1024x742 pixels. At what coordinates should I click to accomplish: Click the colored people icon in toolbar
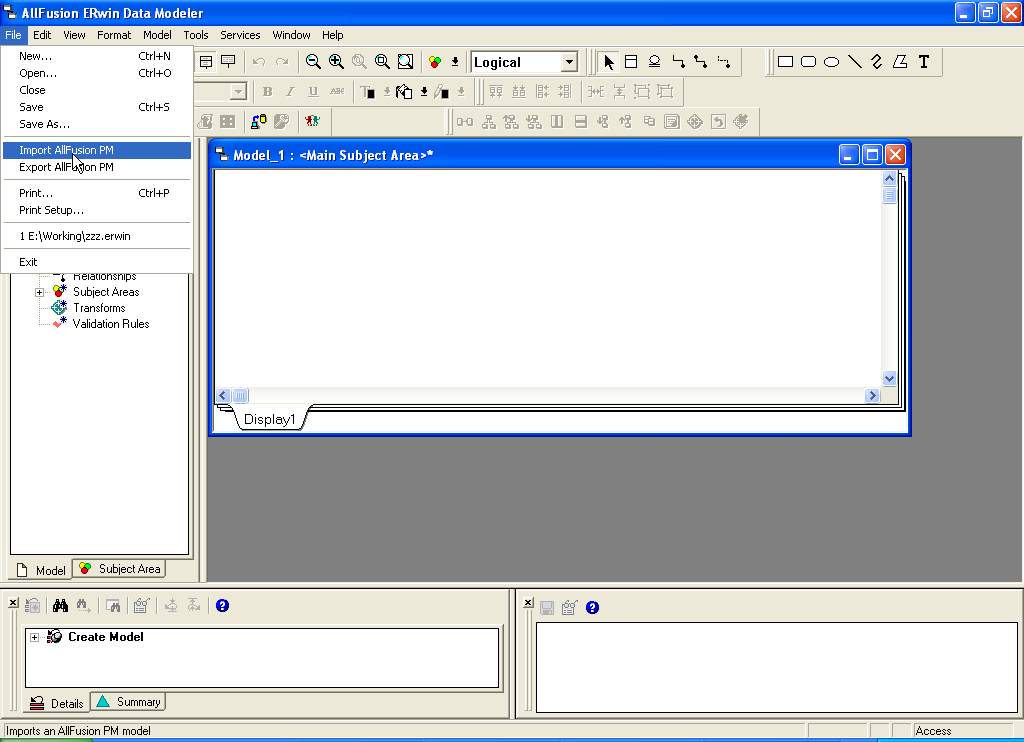click(x=312, y=121)
